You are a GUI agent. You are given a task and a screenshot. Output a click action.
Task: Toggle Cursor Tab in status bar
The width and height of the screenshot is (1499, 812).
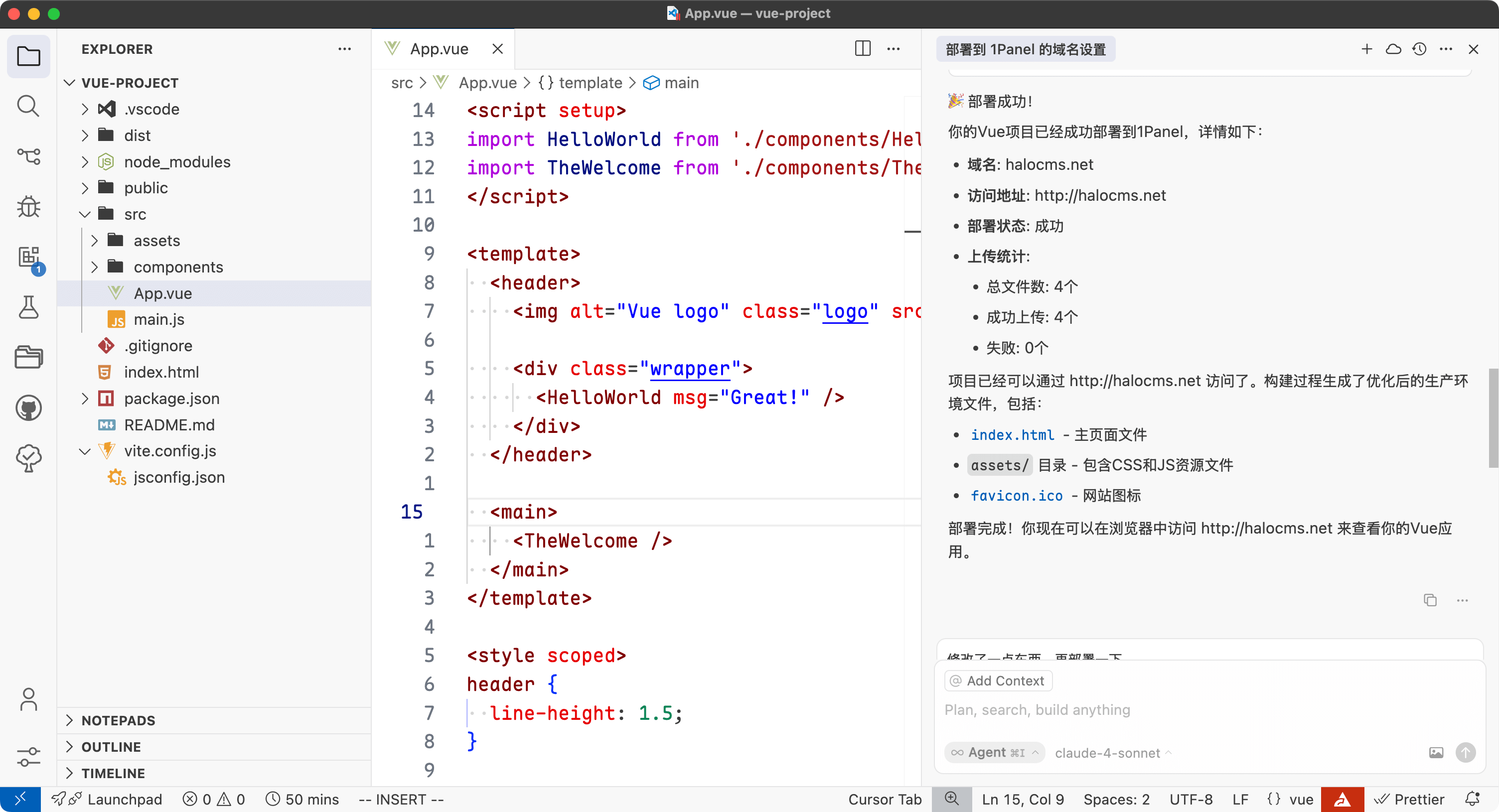point(884,799)
